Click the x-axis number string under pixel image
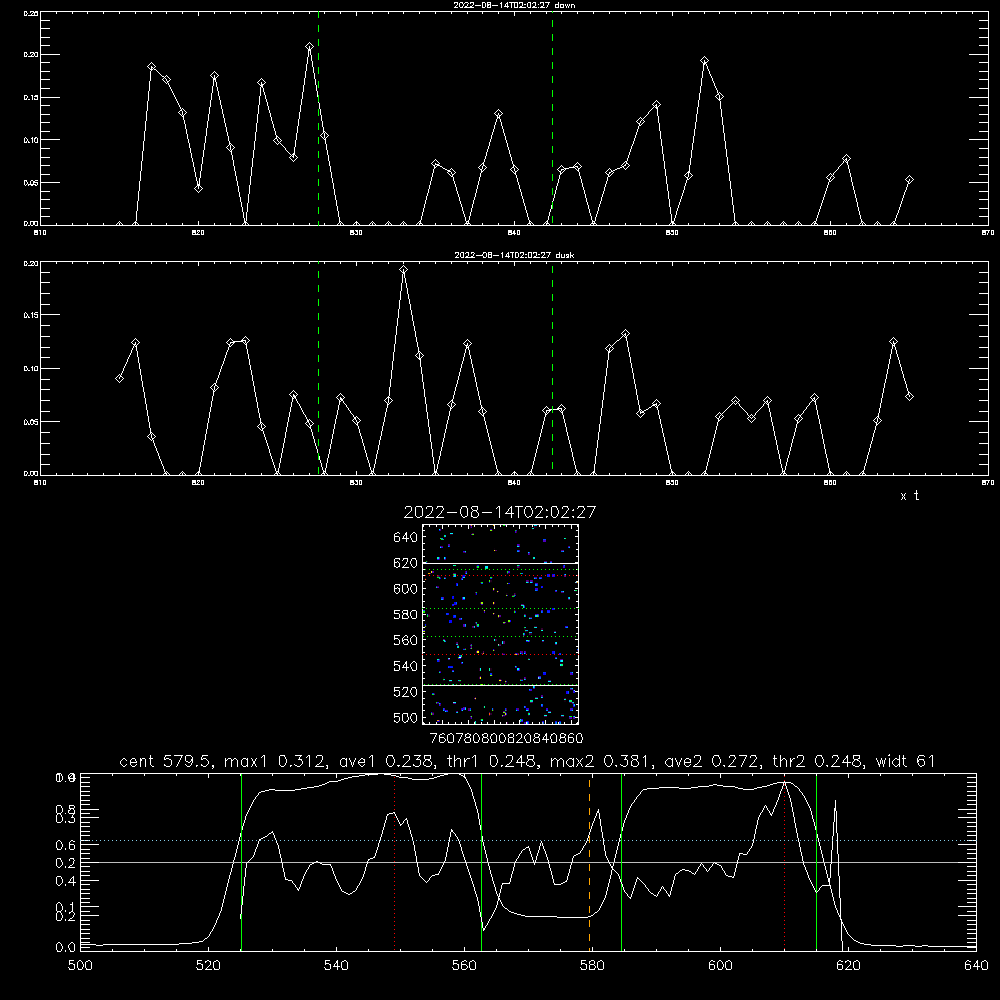1000x1000 pixels. pos(506,738)
